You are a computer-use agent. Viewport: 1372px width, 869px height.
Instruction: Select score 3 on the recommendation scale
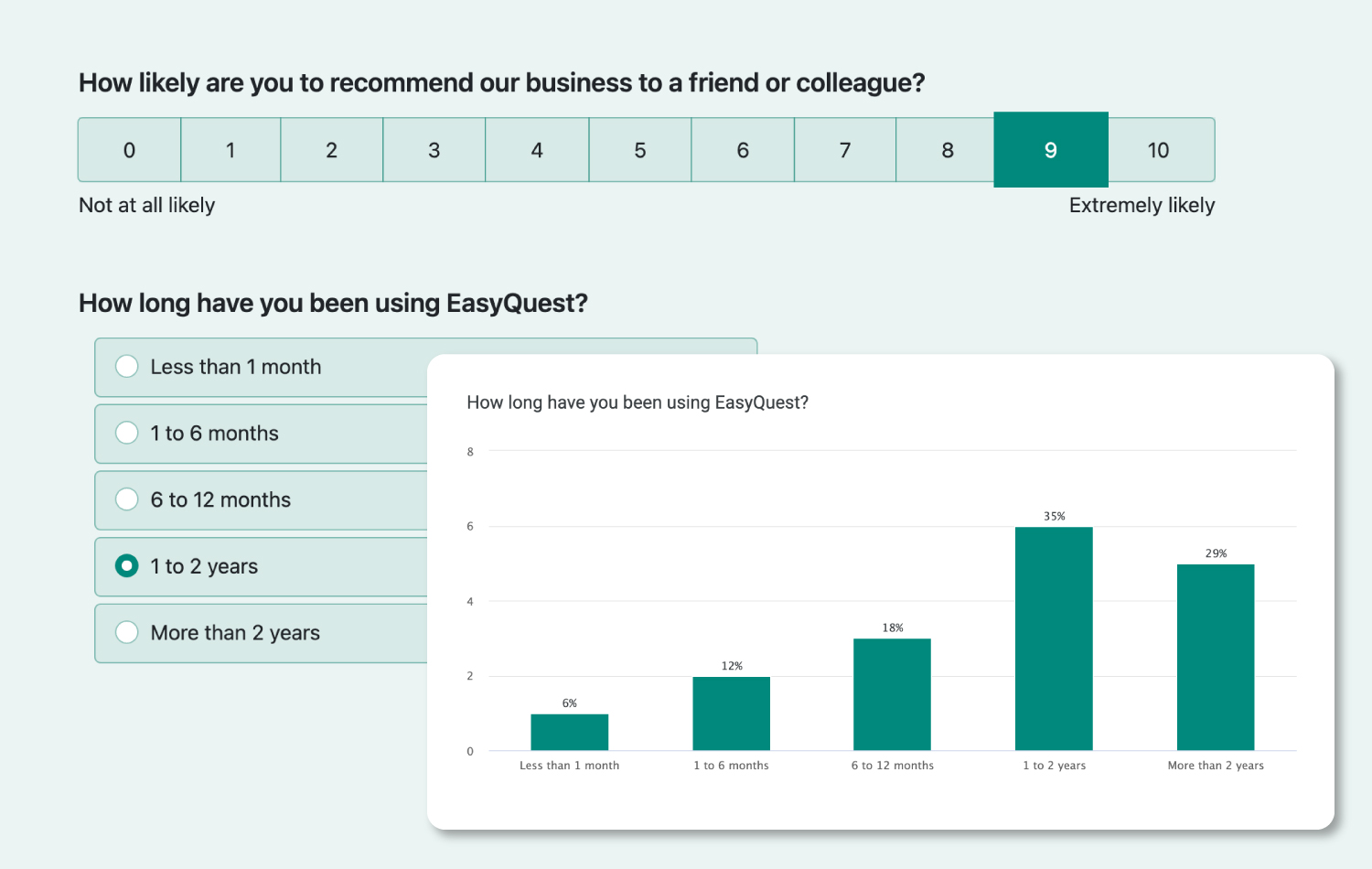point(434,149)
